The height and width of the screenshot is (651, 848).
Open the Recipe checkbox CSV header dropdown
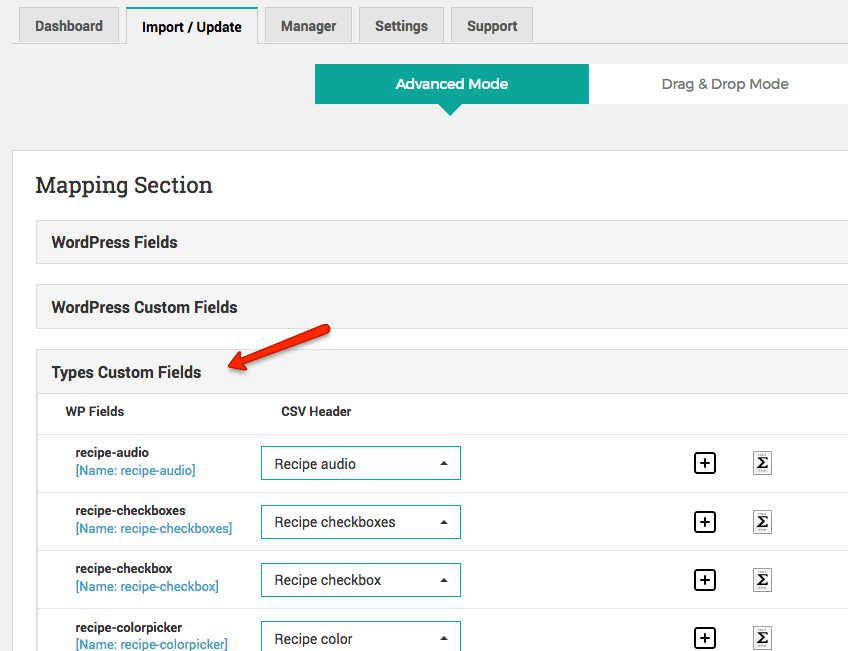tap(361, 580)
